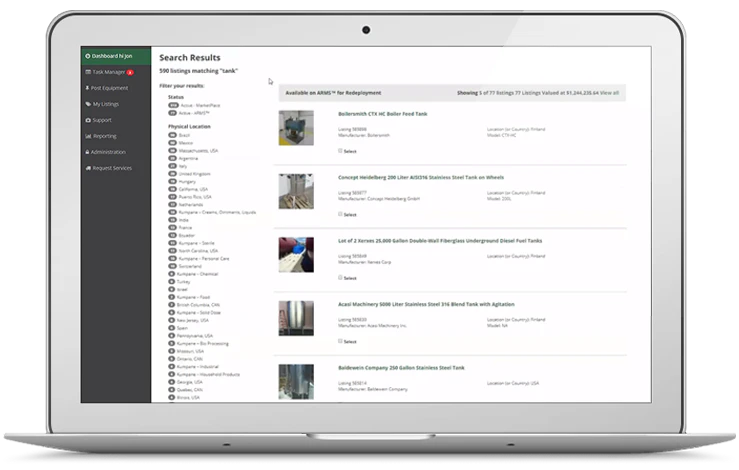
Task: Click the Baldewein stainless tank thumbnail
Action: 296,382
